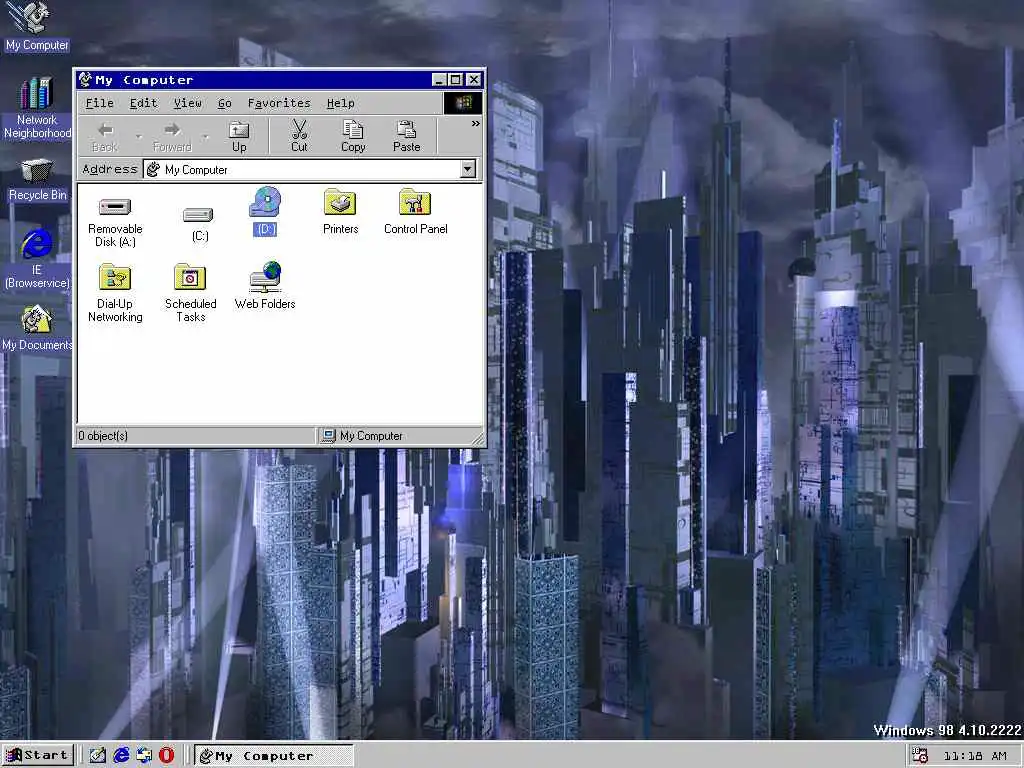Launch Internet Explorer from quick launch
The height and width of the screenshot is (768, 1024).
pyautogui.click(x=121, y=756)
